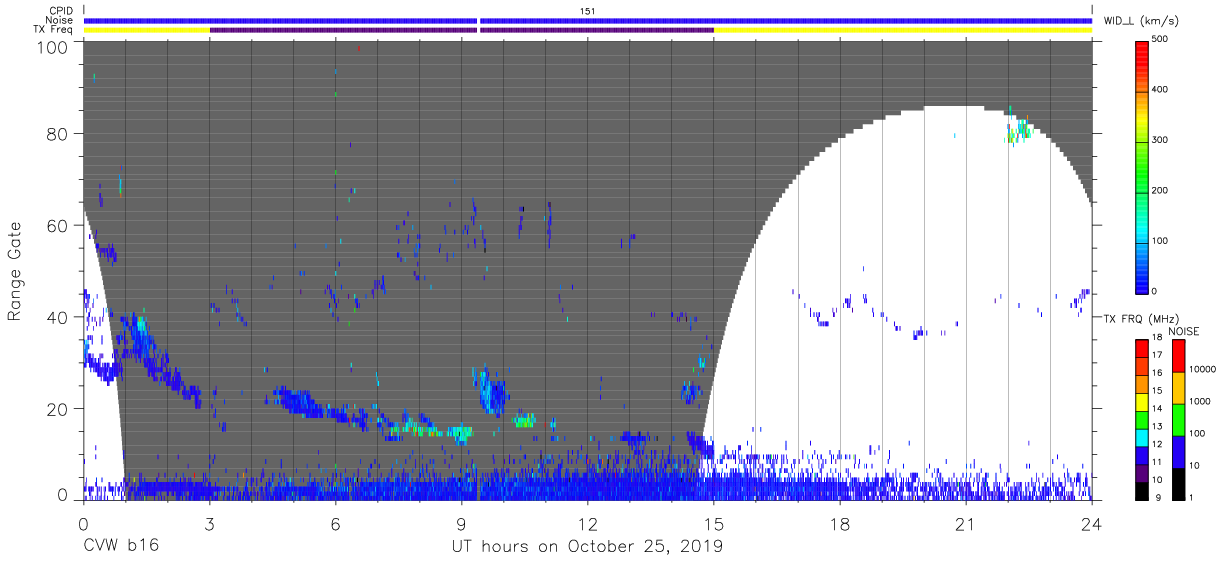Viewport: 1228px width, 567px height.
Task: Click the CVW b16 radar beam label
Action: coord(120,546)
